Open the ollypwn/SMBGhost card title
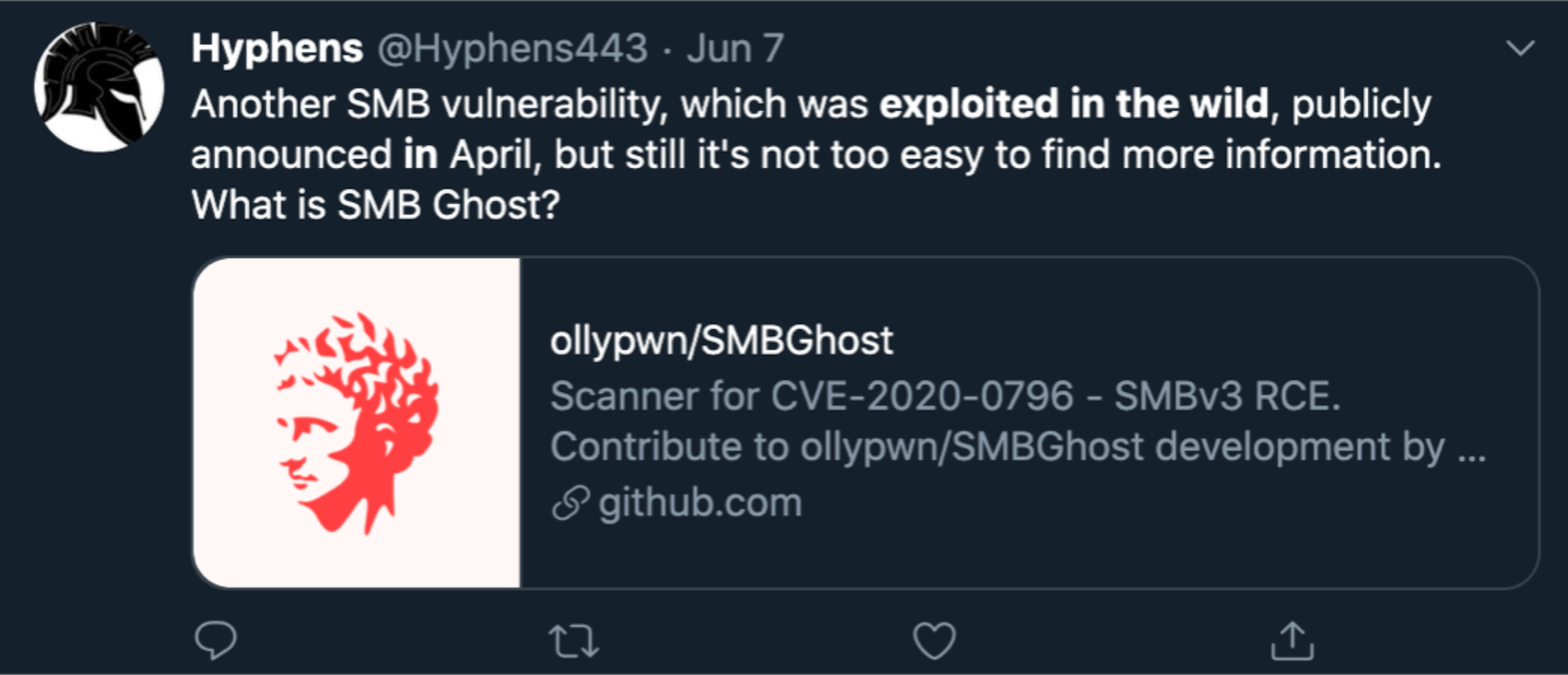The width and height of the screenshot is (1568, 675). (x=721, y=340)
